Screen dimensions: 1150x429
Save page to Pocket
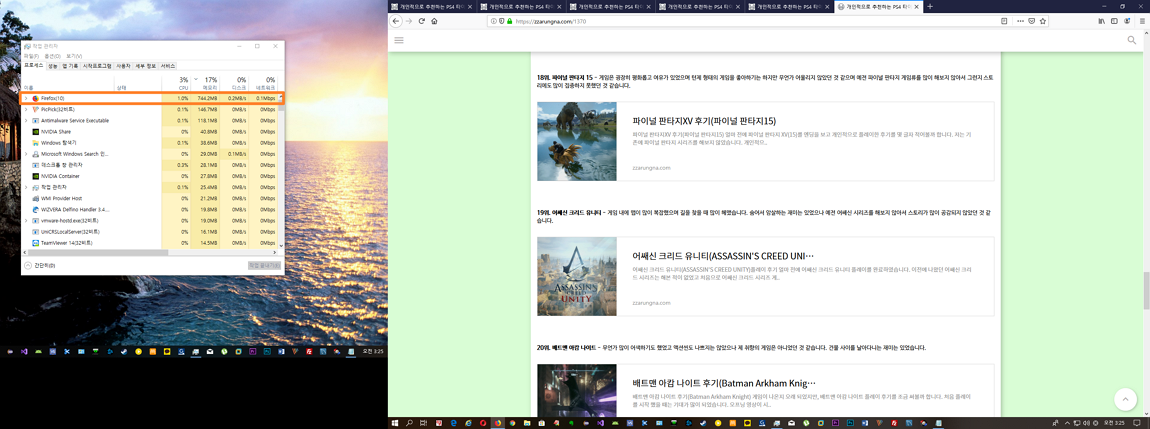click(1031, 21)
